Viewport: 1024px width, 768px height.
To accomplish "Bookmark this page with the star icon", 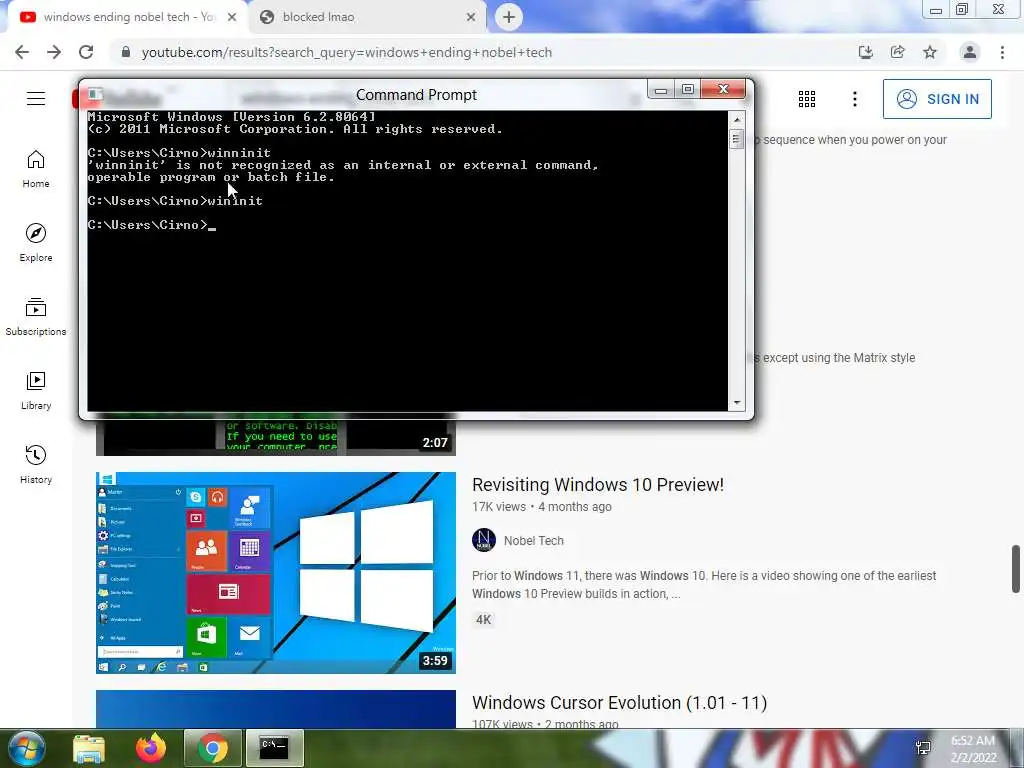I will 930,52.
